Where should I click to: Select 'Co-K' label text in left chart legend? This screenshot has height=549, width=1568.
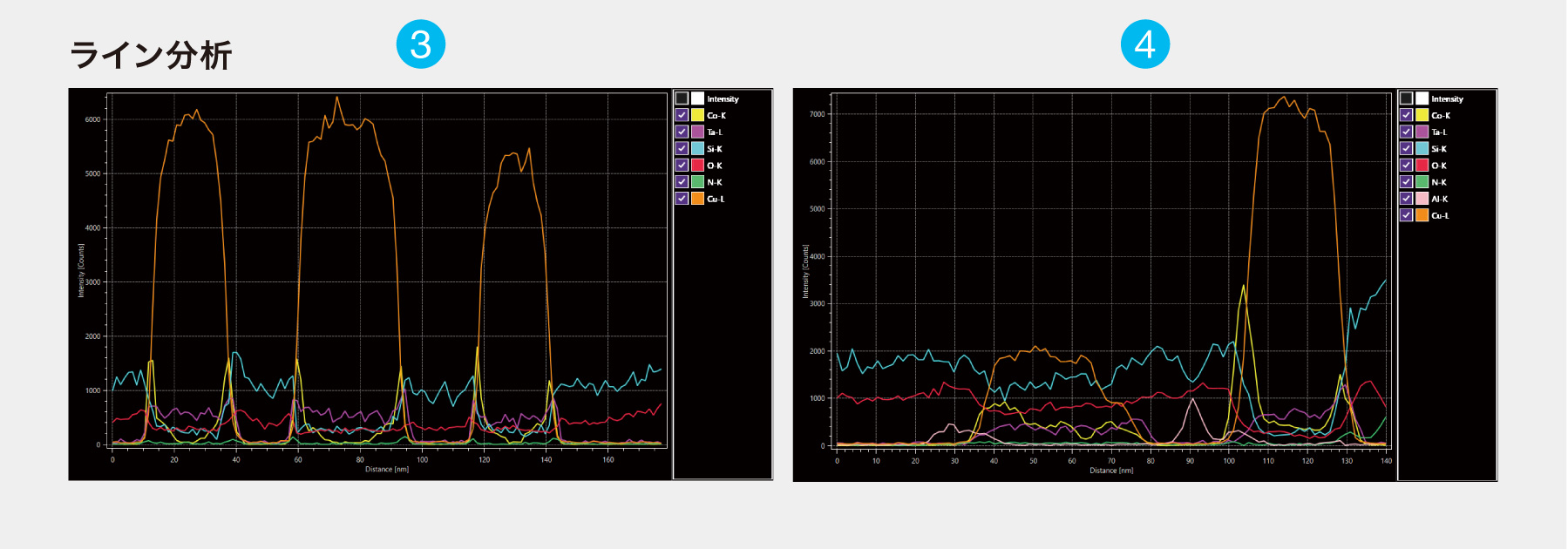pyautogui.click(x=716, y=116)
